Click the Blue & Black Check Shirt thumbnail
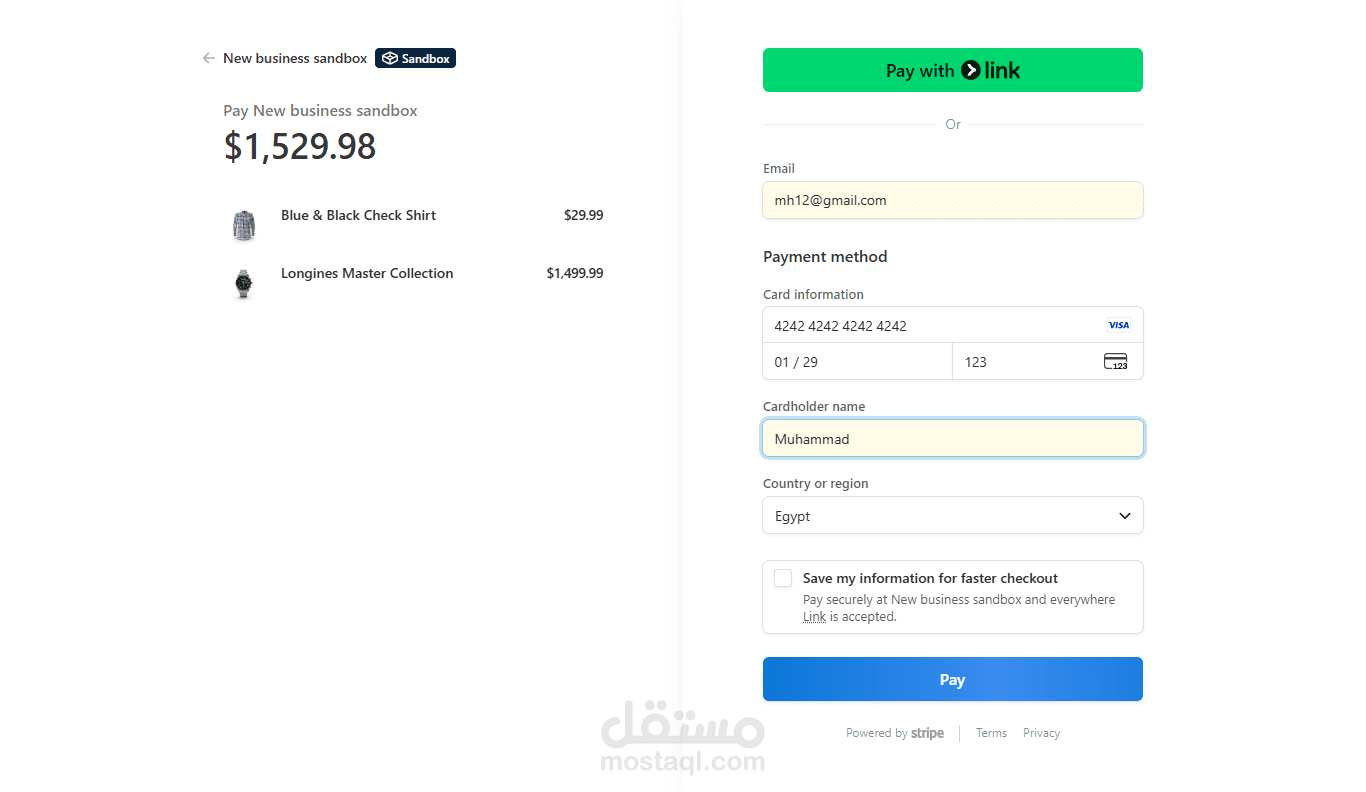The image size is (1366, 792). [x=244, y=224]
